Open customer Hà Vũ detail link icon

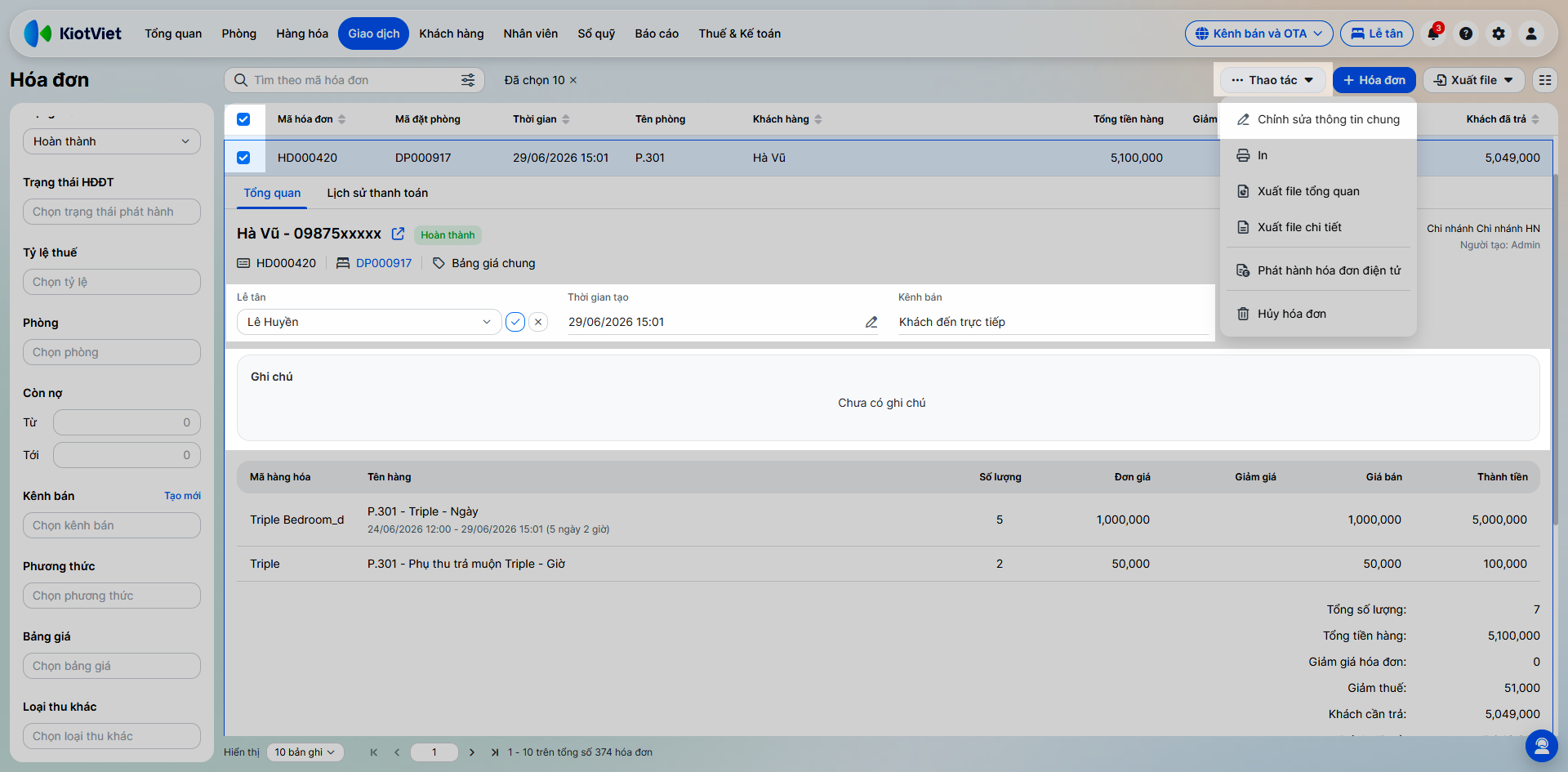click(x=398, y=234)
